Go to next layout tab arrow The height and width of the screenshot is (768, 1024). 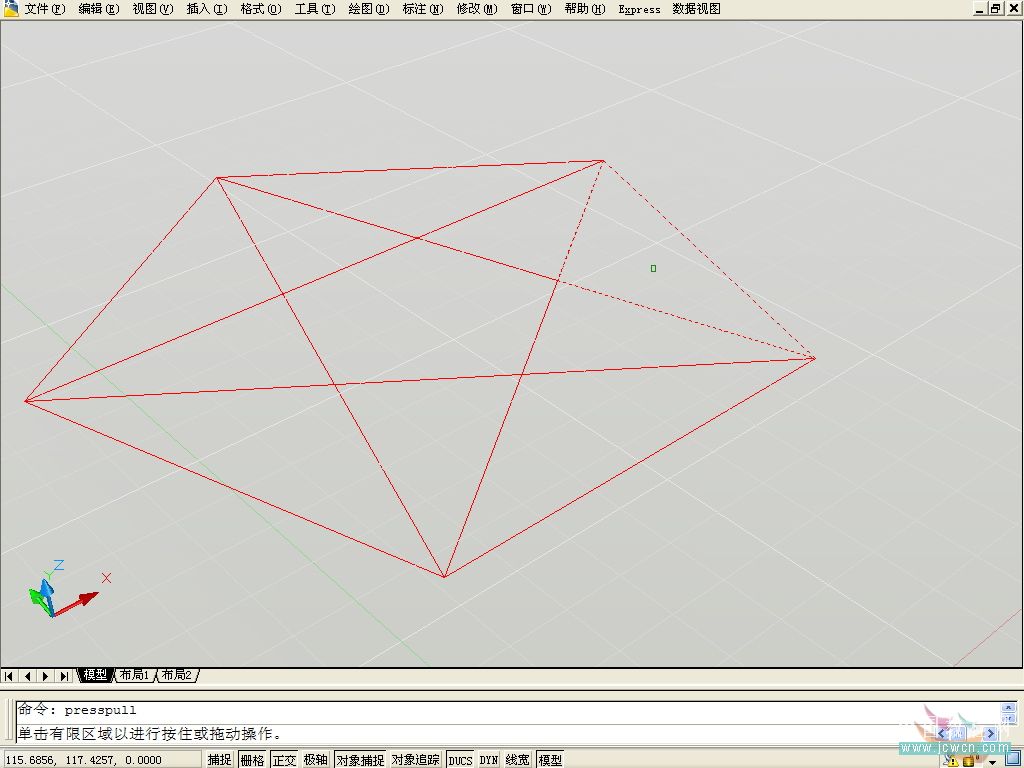click(x=46, y=676)
